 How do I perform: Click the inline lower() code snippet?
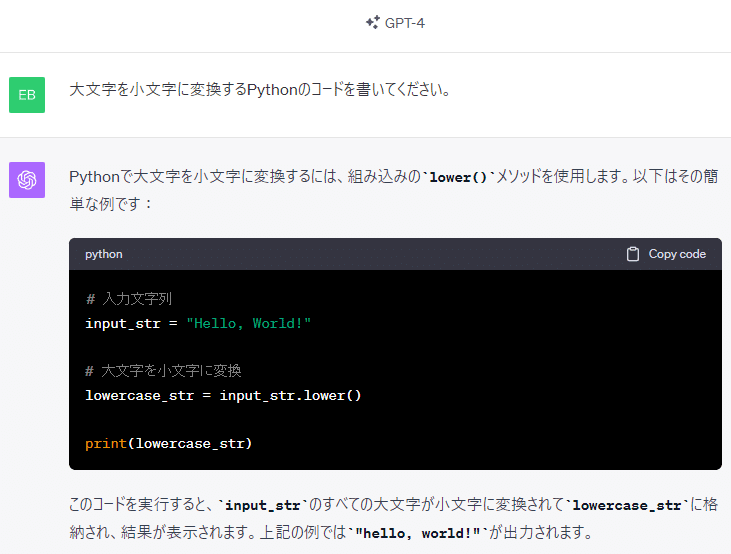pos(458,177)
